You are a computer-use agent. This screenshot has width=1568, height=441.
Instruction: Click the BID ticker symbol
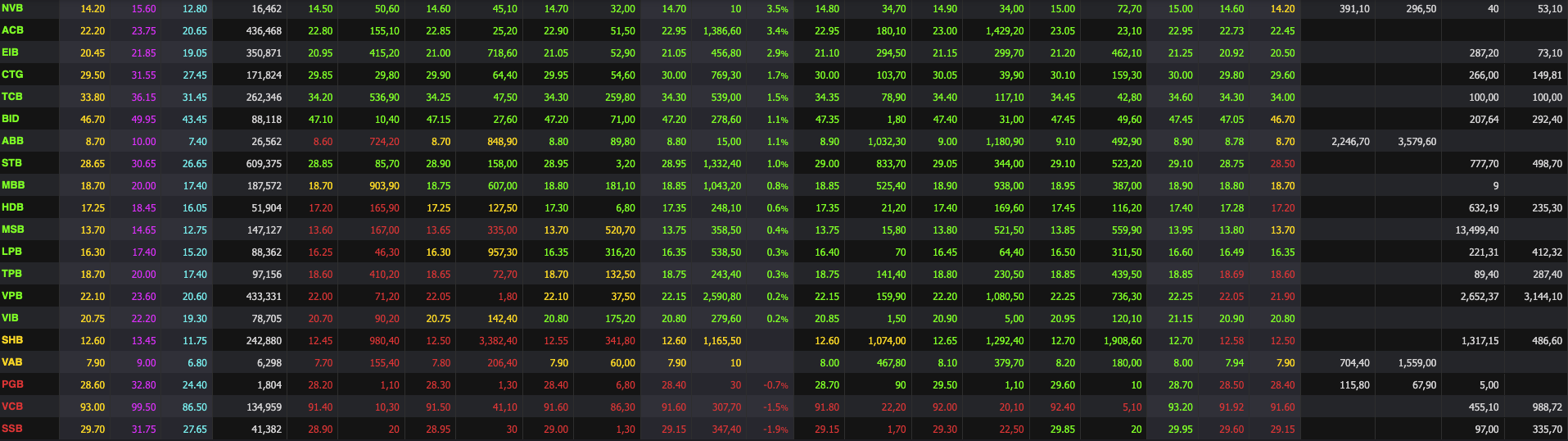tap(10, 119)
